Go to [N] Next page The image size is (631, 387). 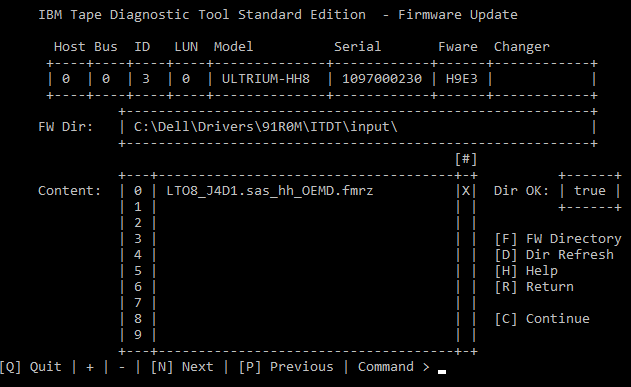pos(182,367)
